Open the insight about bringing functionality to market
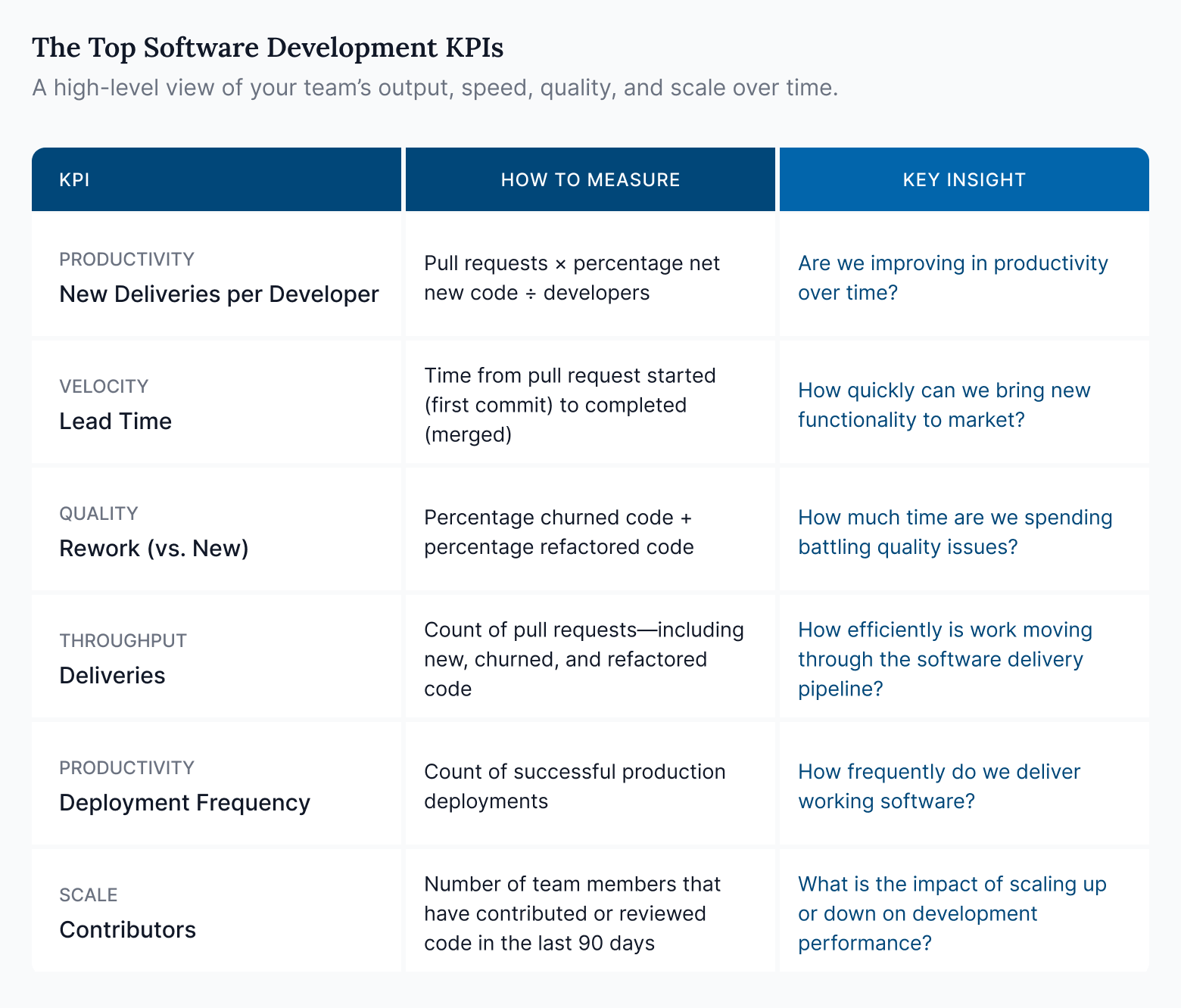1181x1008 pixels. point(945,405)
